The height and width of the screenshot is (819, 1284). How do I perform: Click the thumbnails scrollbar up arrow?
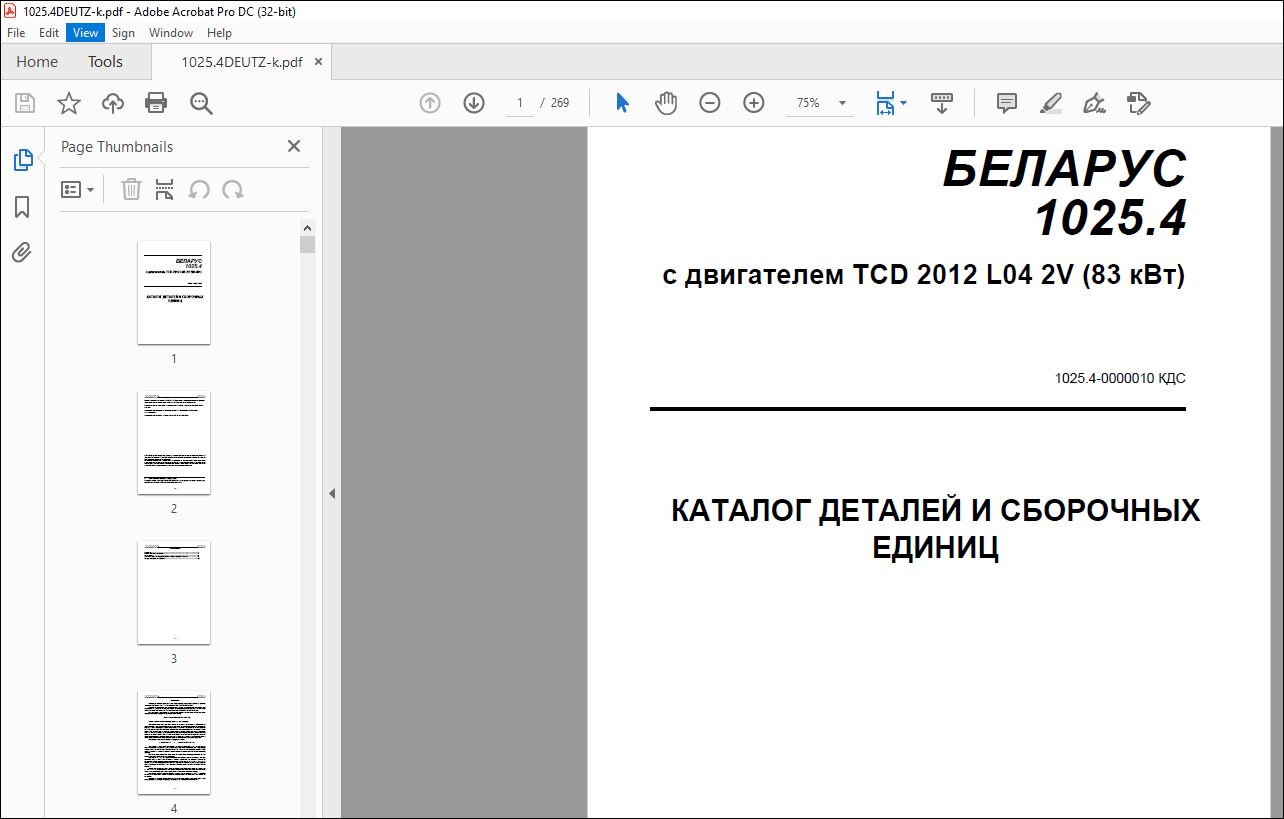point(308,228)
